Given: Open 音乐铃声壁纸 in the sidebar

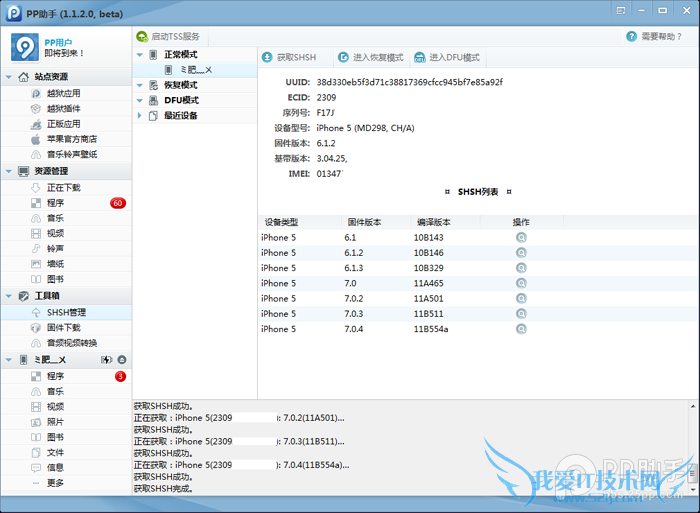Looking at the screenshot, I should pyautogui.click(x=71, y=154).
